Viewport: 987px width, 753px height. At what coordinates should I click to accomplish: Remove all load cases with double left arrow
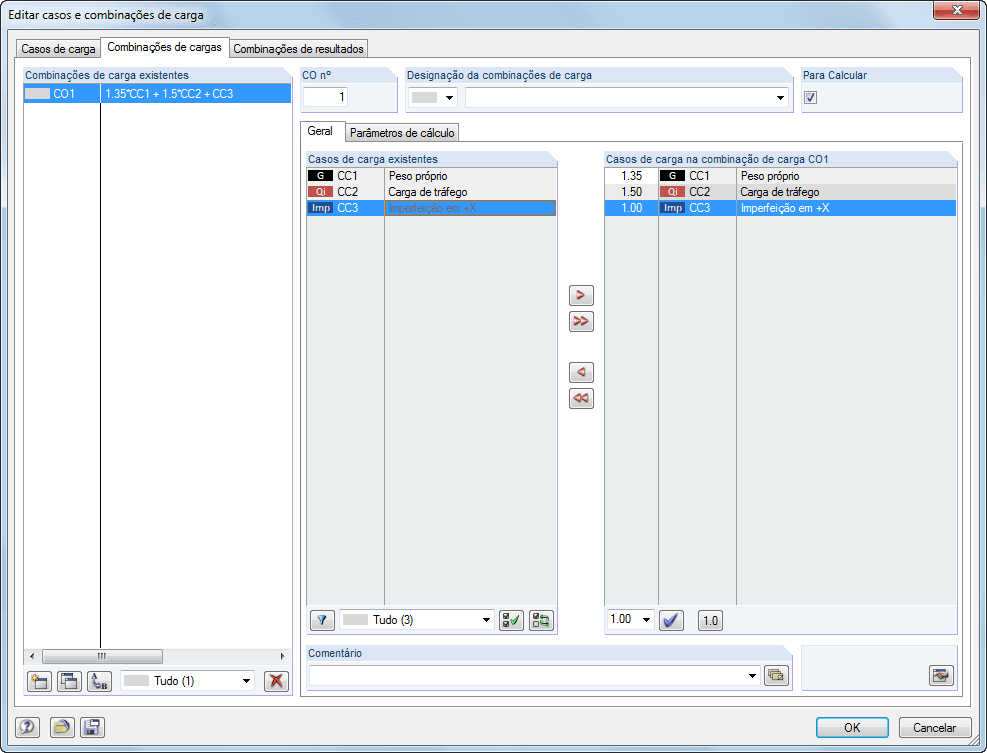[581, 398]
